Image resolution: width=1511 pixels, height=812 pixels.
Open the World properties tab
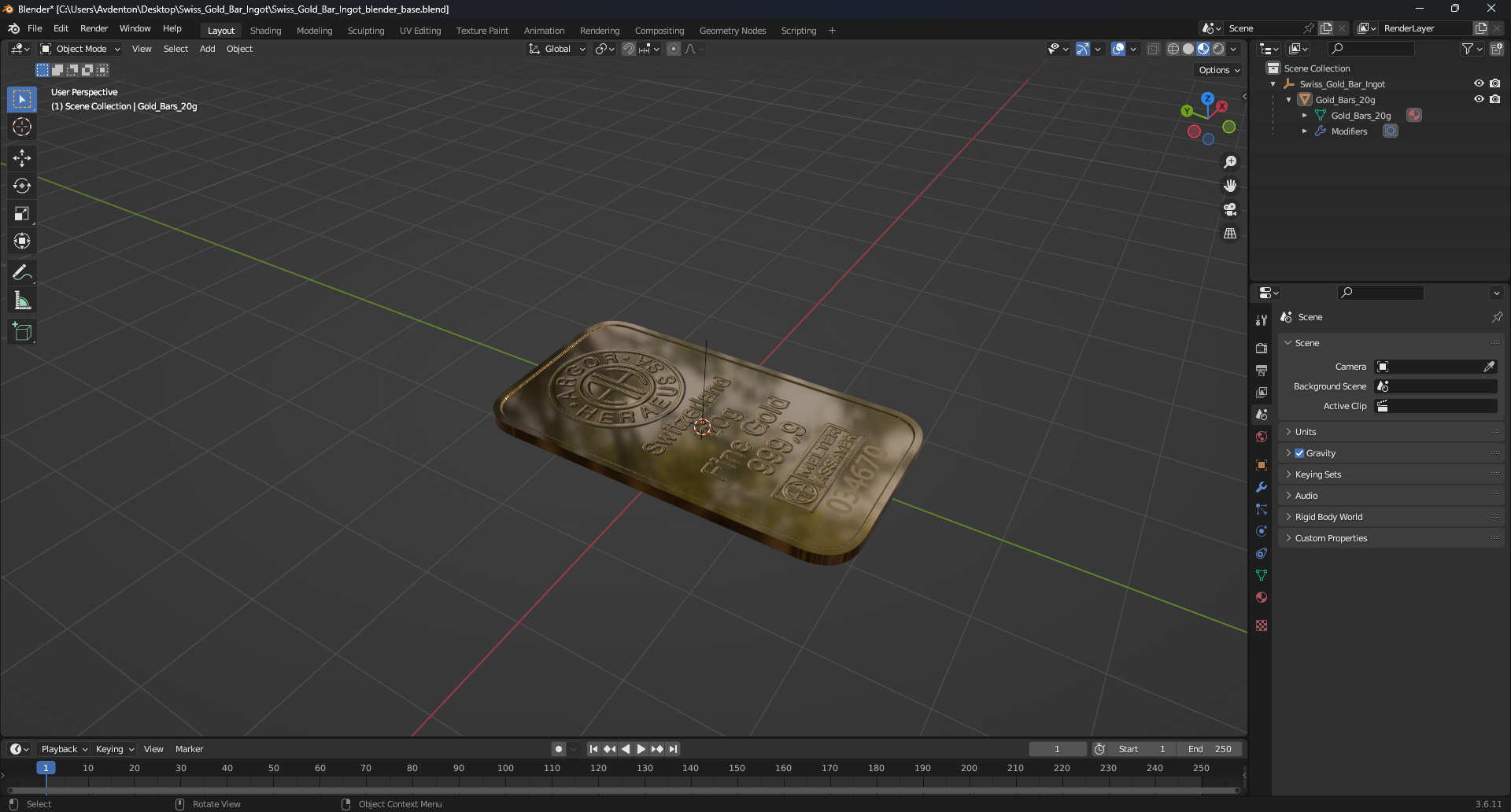pyautogui.click(x=1262, y=437)
